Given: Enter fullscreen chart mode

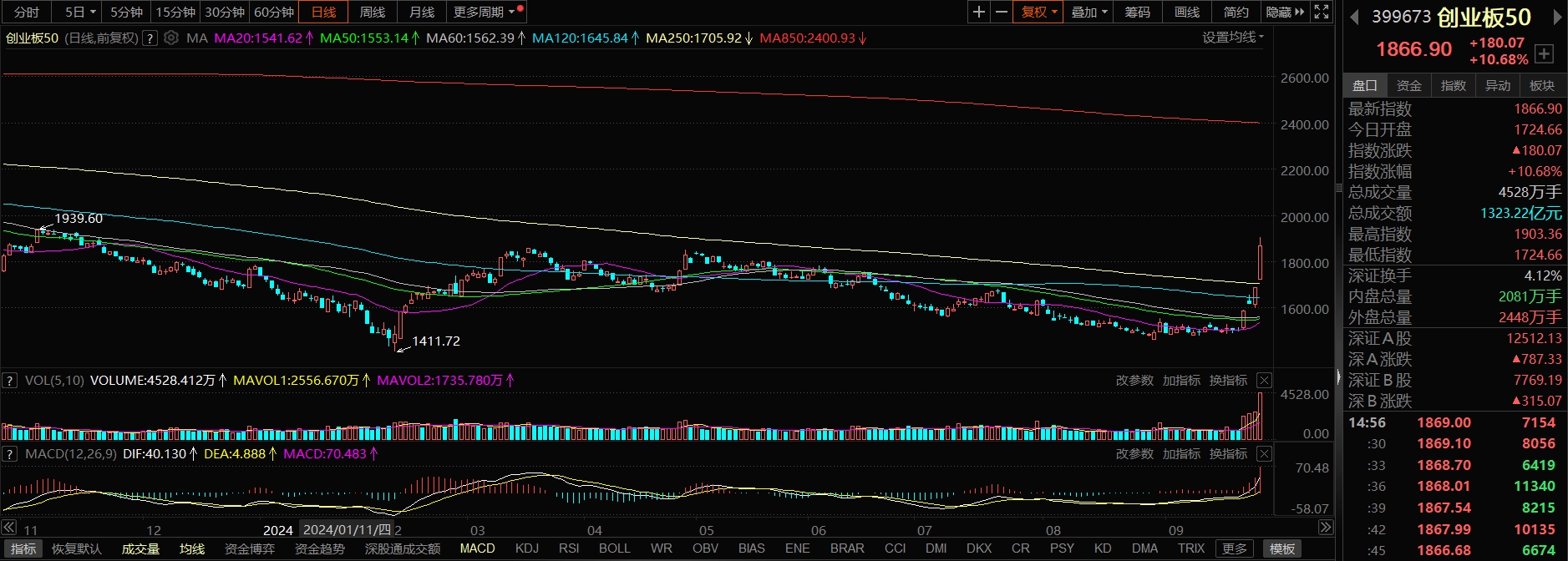Looking at the screenshot, I should pos(1322,12).
